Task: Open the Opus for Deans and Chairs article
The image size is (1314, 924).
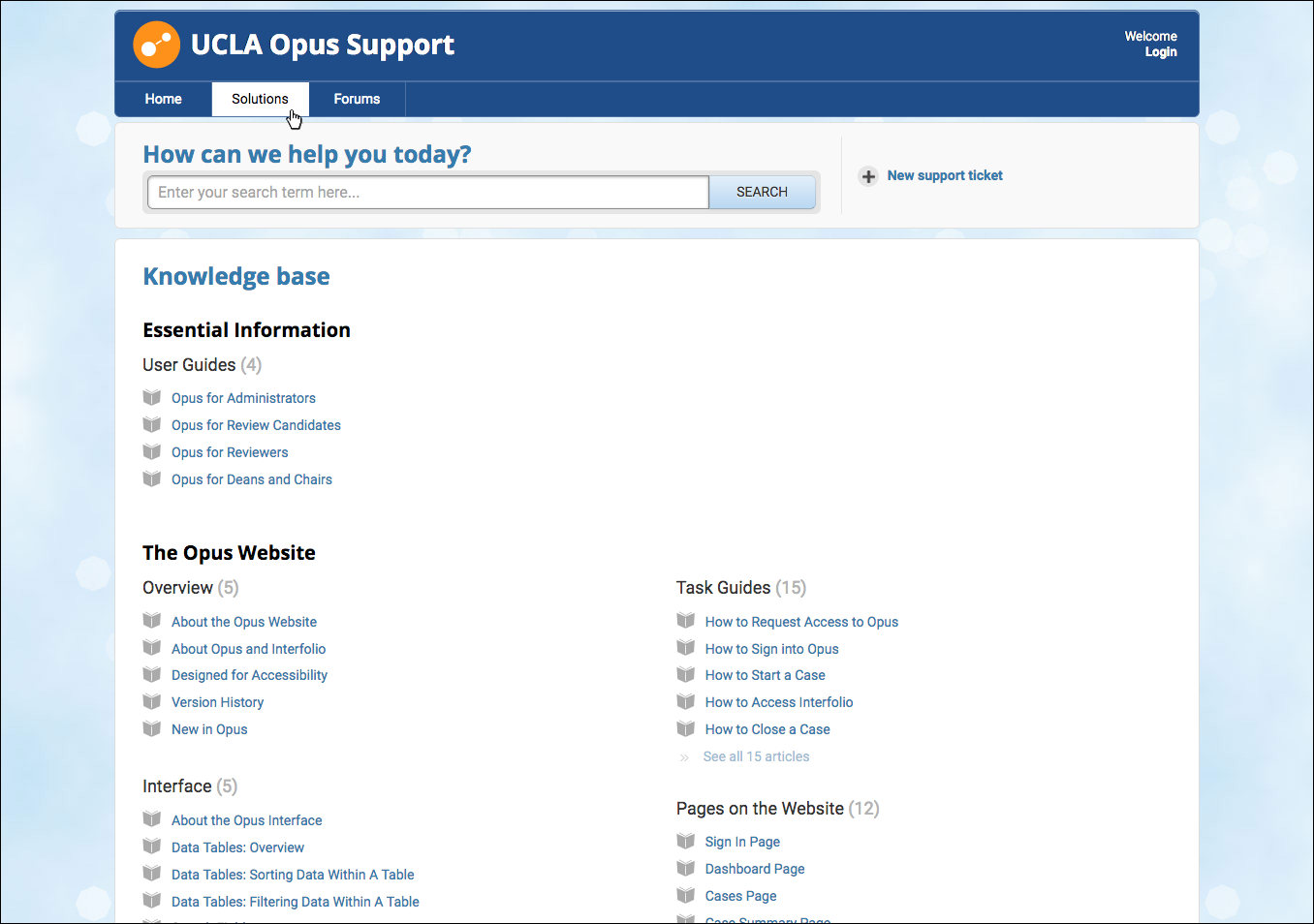Action: tap(252, 479)
